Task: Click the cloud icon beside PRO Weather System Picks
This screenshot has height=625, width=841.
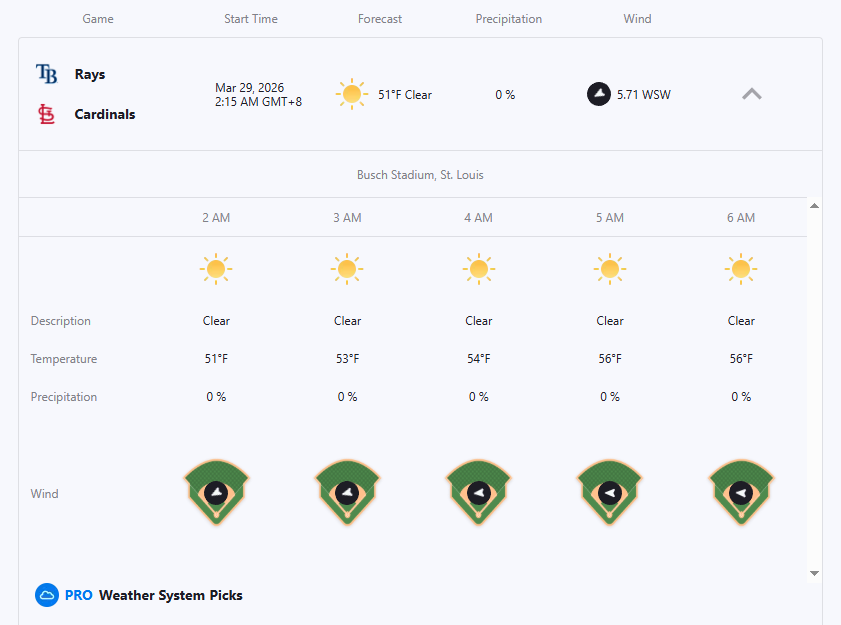Action: 47,595
